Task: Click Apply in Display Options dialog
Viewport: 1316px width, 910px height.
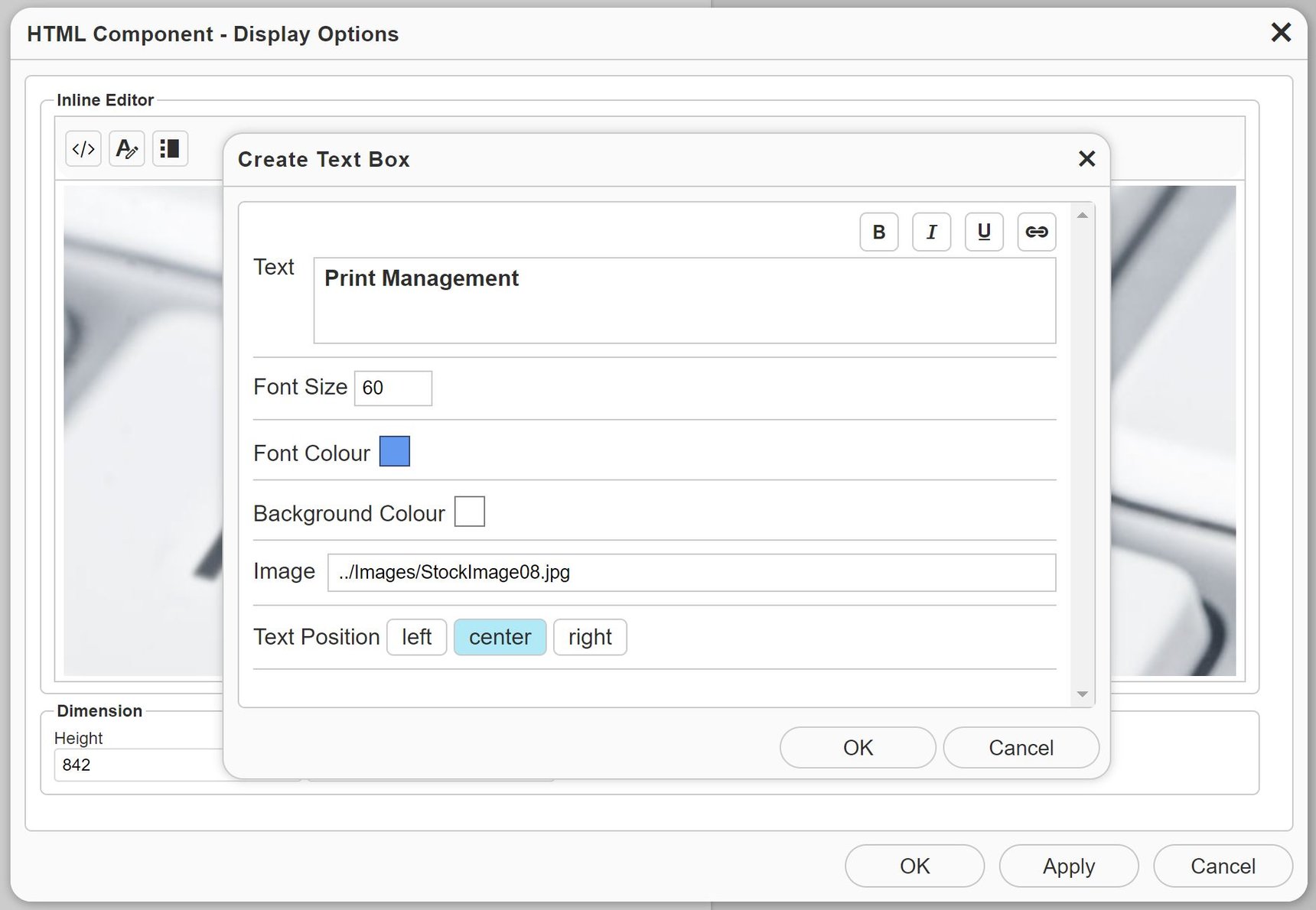Action: pyautogui.click(x=1068, y=866)
